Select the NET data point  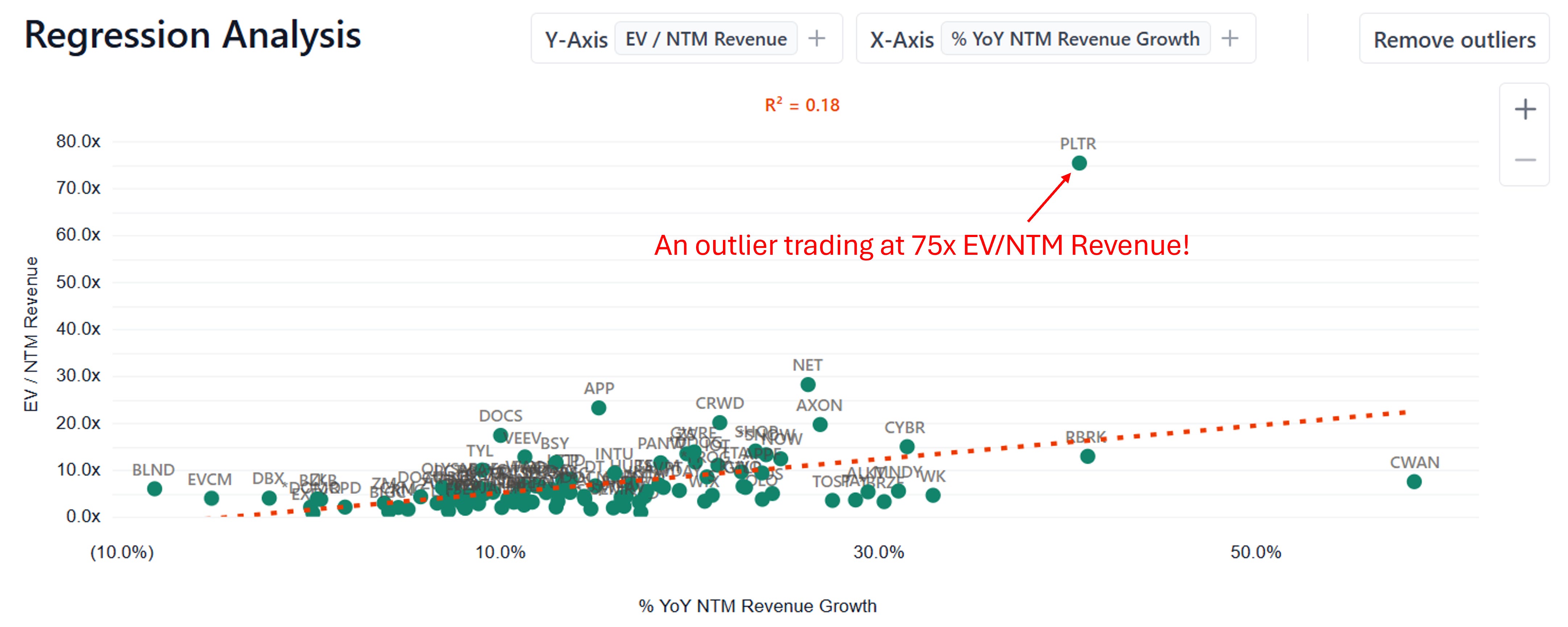click(x=808, y=385)
